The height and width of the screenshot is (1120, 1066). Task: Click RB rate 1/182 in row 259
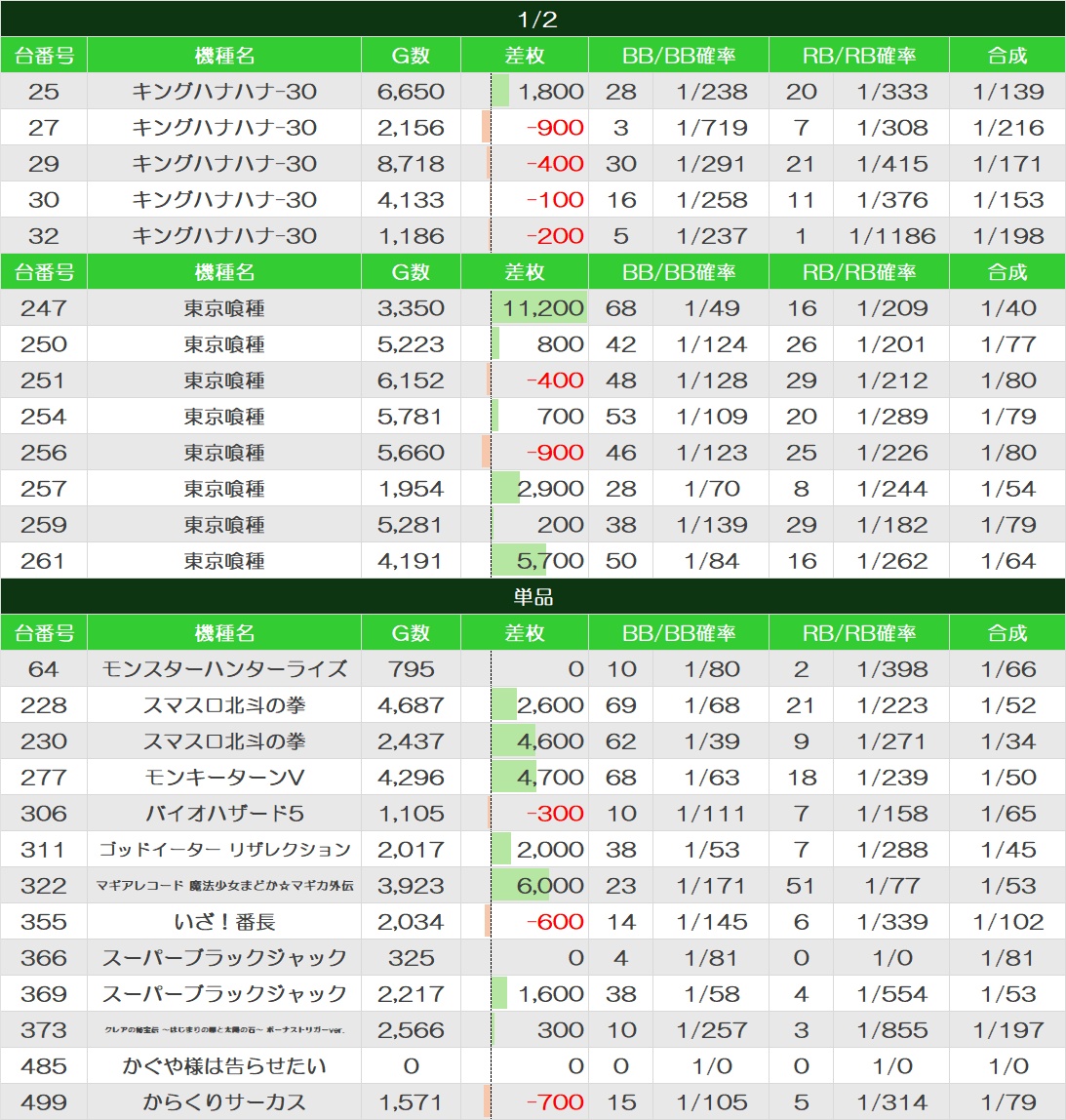coord(891,524)
